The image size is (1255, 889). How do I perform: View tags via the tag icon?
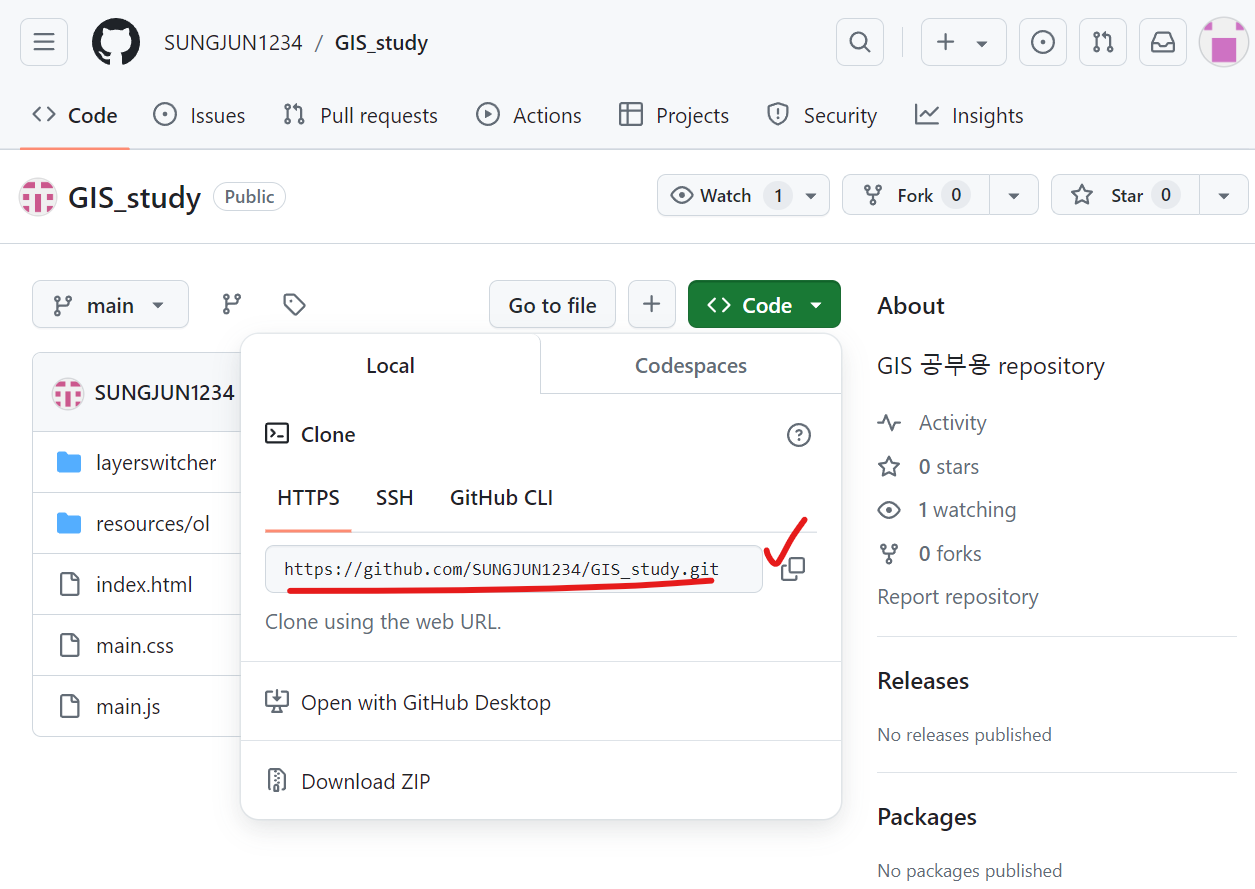[294, 304]
